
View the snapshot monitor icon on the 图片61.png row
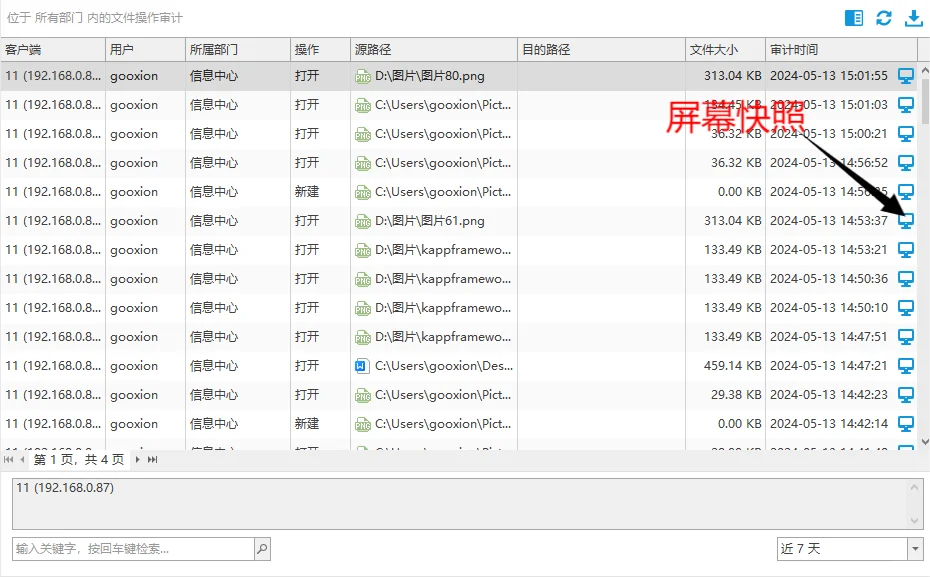coord(906,221)
